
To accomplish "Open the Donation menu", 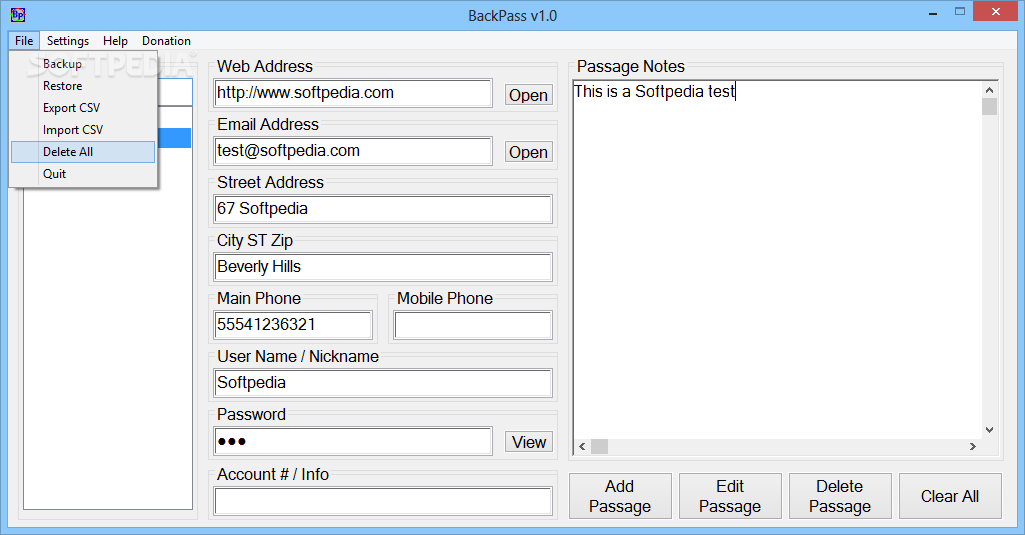I will coord(167,41).
